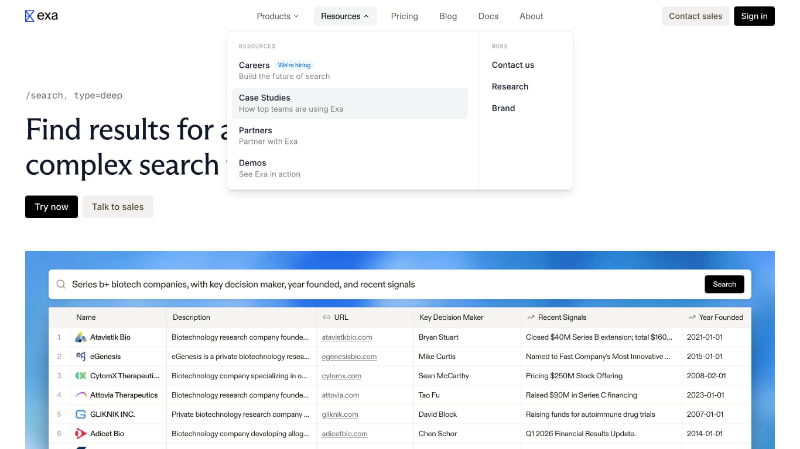Click the Try now button

(52, 207)
